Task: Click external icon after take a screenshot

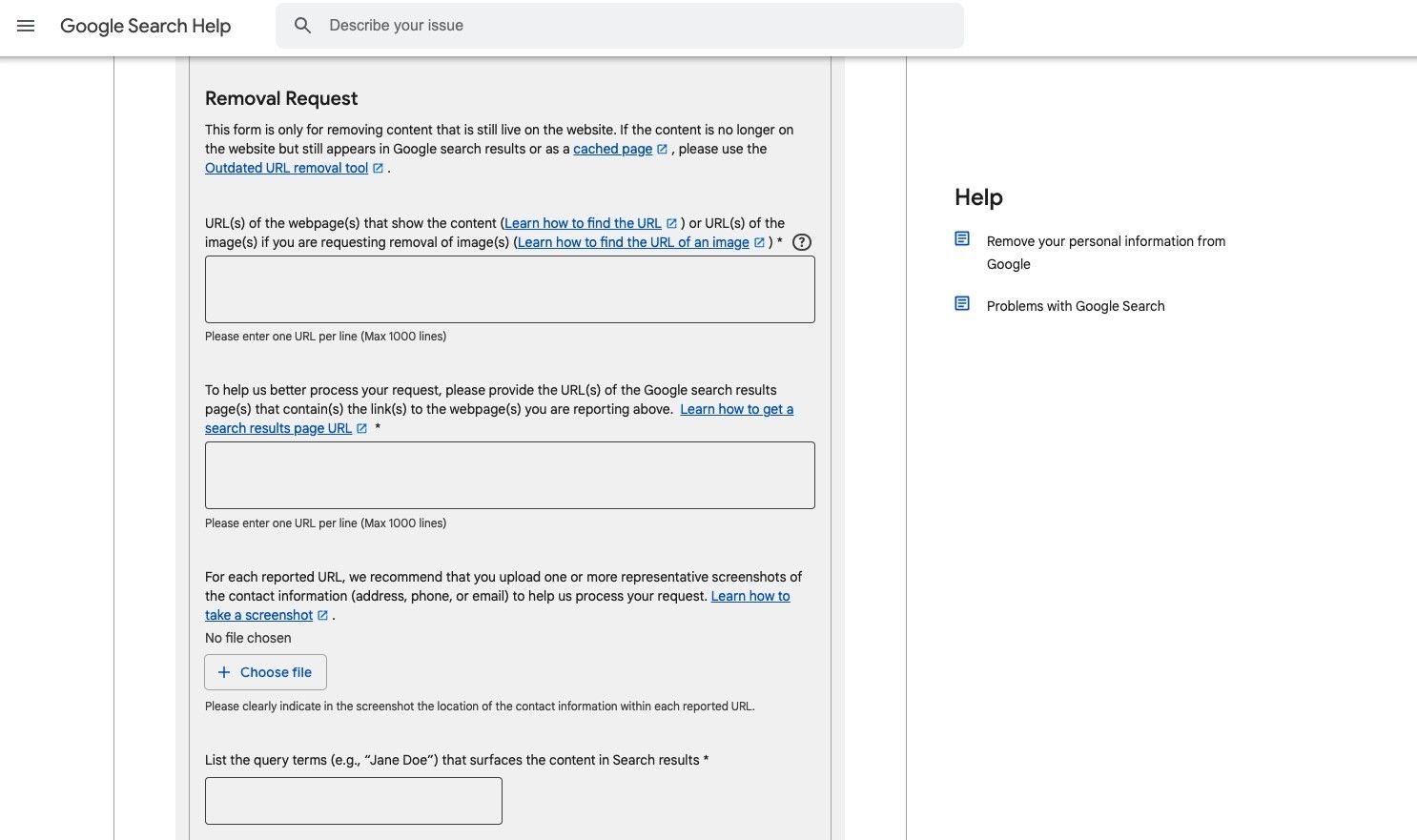Action: [x=322, y=615]
